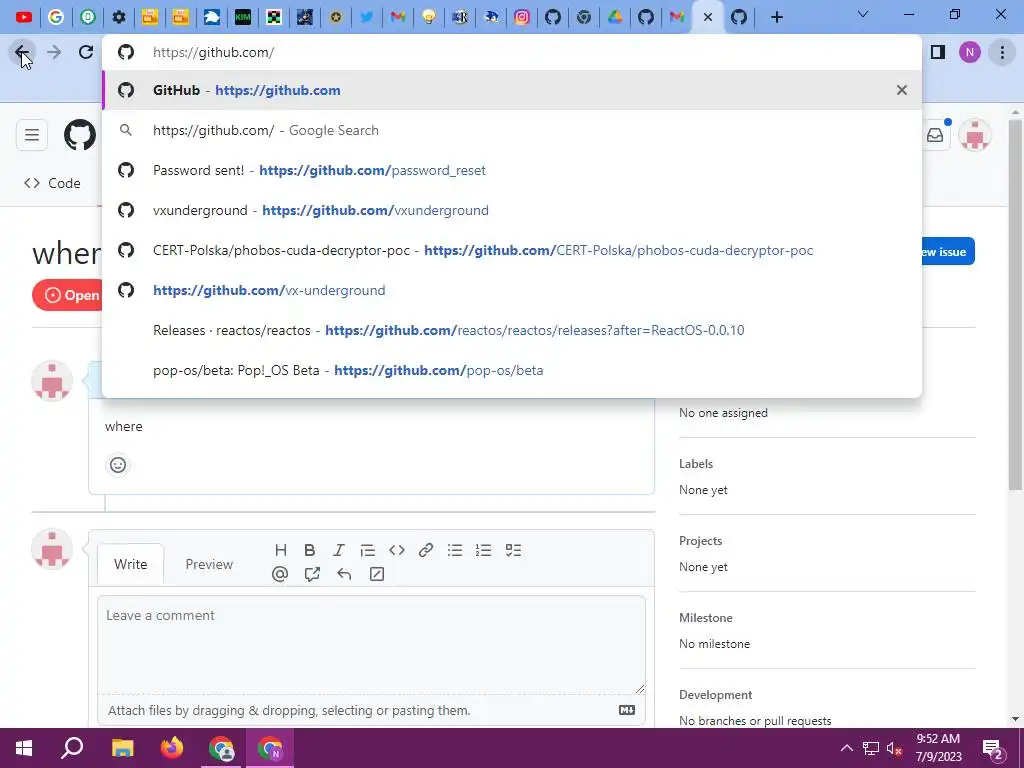Open the Development sidebar section
The height and width of the screenshot is (768, 1024).
(716, 695)
